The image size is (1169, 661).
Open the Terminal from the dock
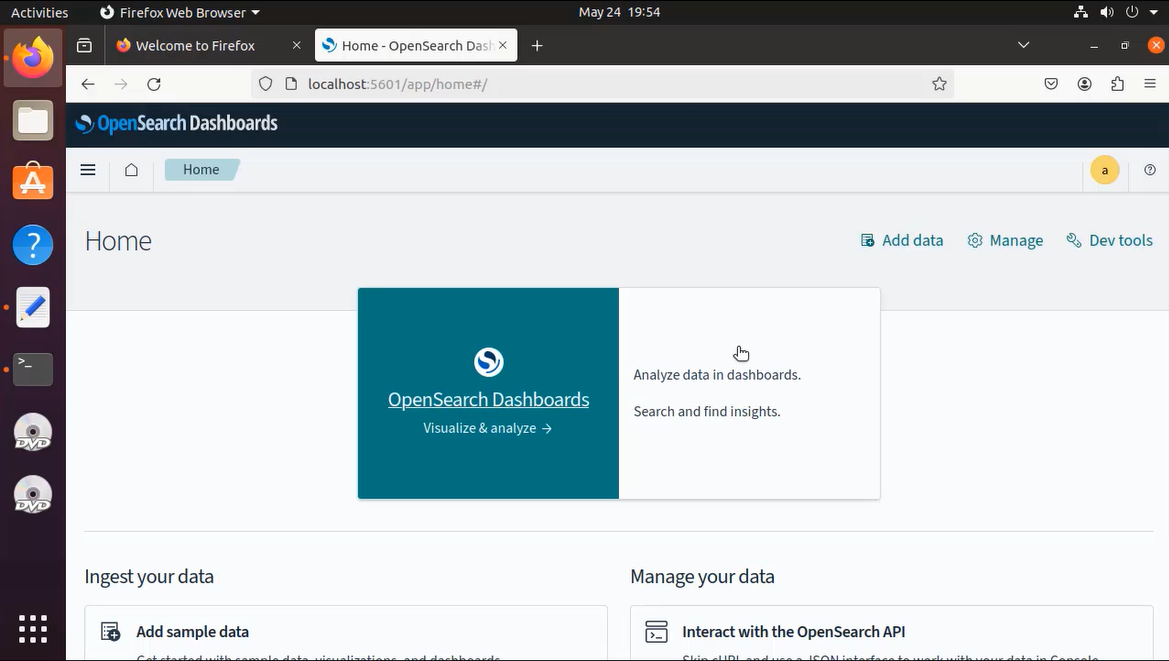(33, 370)
